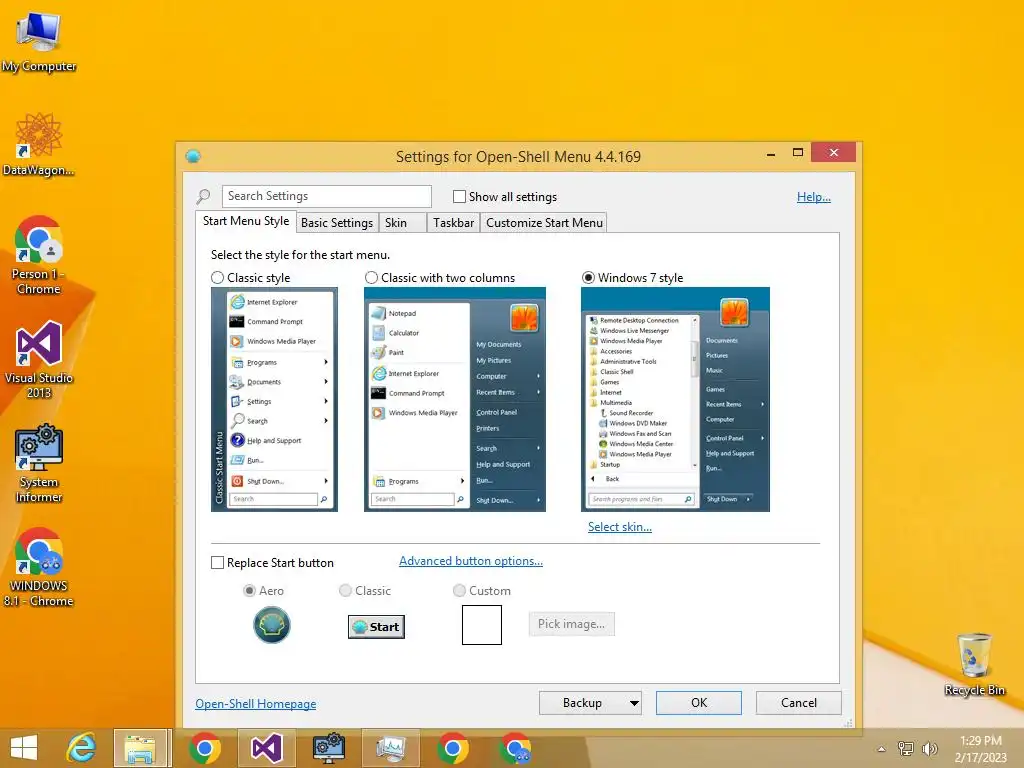
Task: Select Visual Studio 2013 desktop shortcut
Action: click(x=39, y=359)
